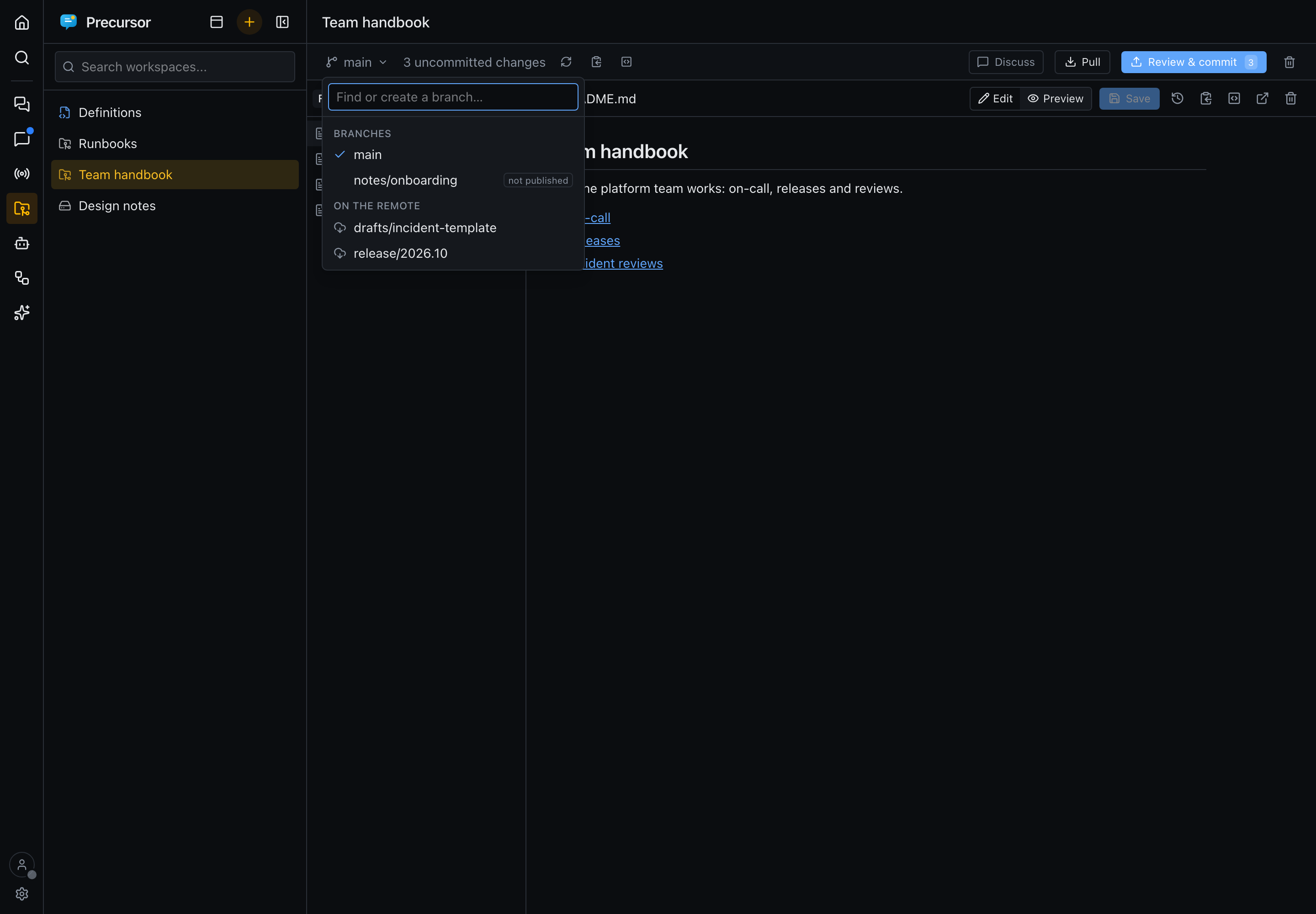
Task: Open the workflow nodes icon in rail
Action: click(x=22, y=278)
